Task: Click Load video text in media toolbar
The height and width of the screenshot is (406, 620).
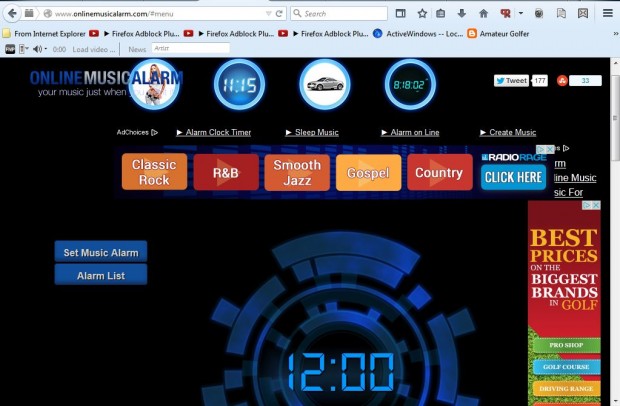Action: (x=94, y=49)
